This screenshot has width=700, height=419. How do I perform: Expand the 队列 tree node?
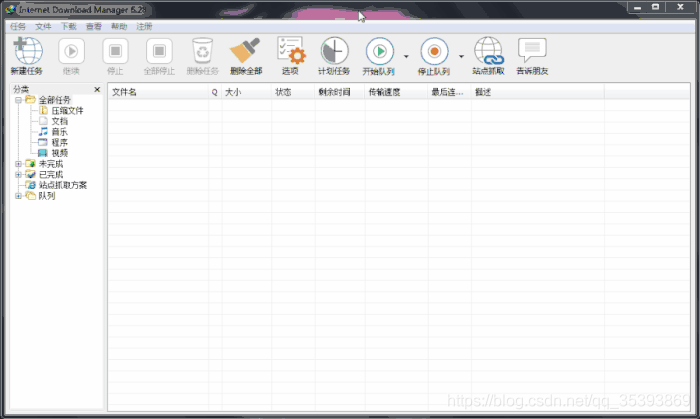tap(18, 196)
